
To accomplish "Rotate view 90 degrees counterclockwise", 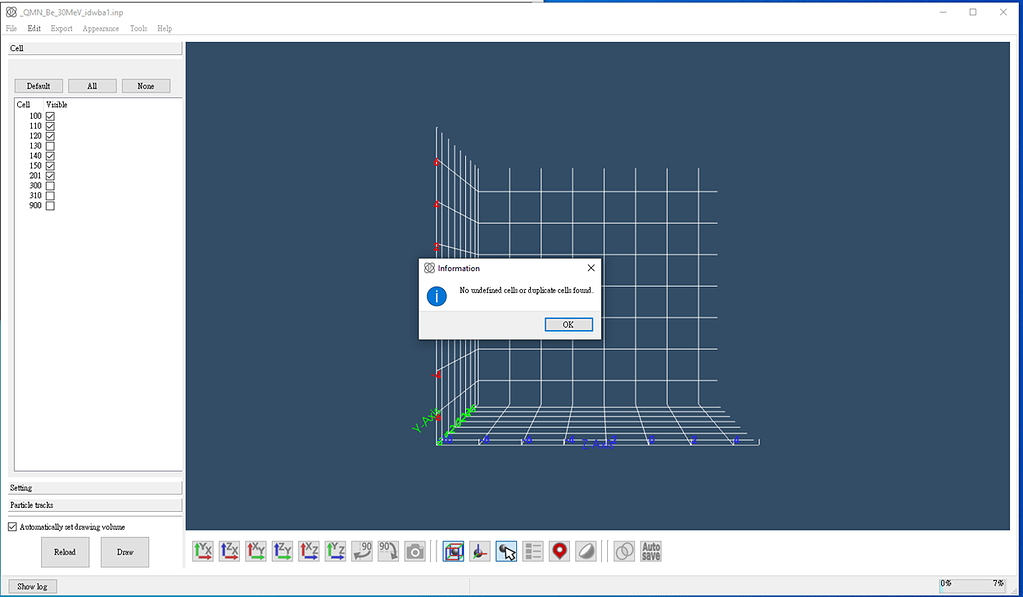I will [x=362, y=551].
